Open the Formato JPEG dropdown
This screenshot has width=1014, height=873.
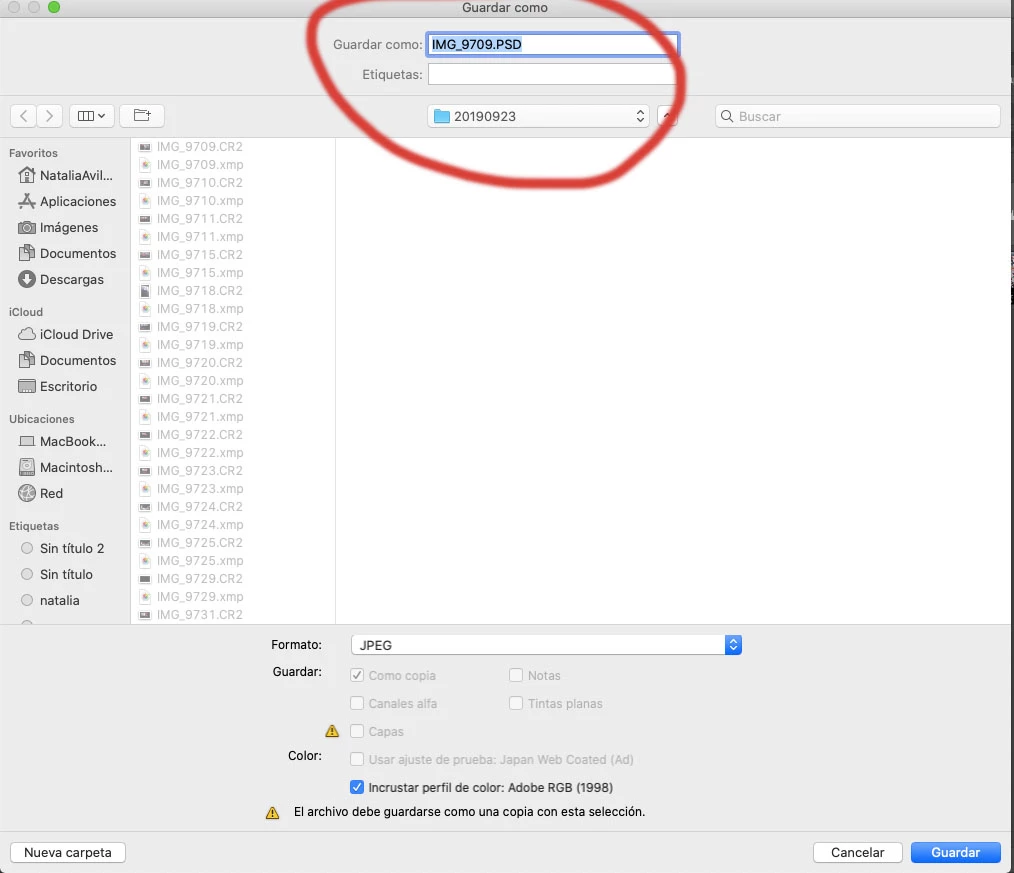pyautogui.click(x=546, y=645)
